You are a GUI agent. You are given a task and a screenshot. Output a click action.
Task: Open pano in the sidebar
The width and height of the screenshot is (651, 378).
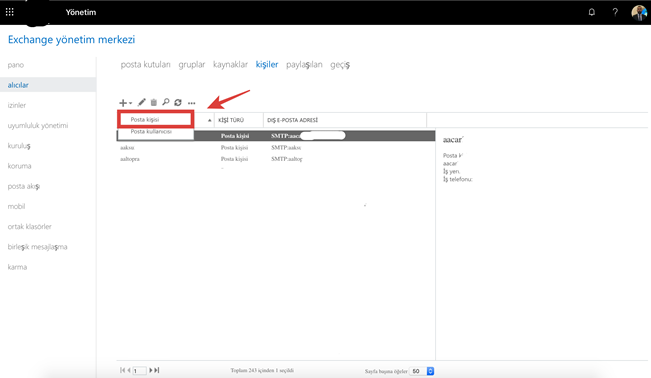tap(16, 65)
